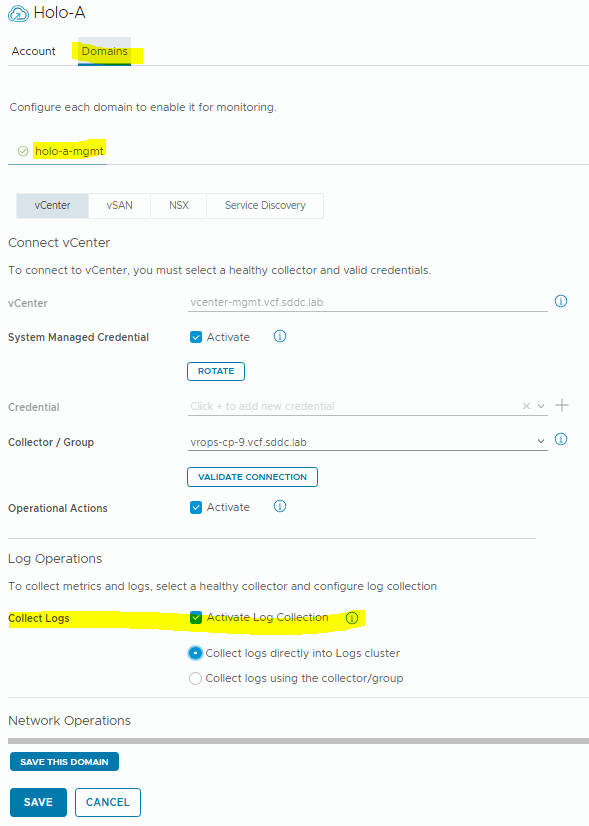Expand the Credential dropdown chevron
Viewport: 589px width, 826px height.
(x=541, y=406)
